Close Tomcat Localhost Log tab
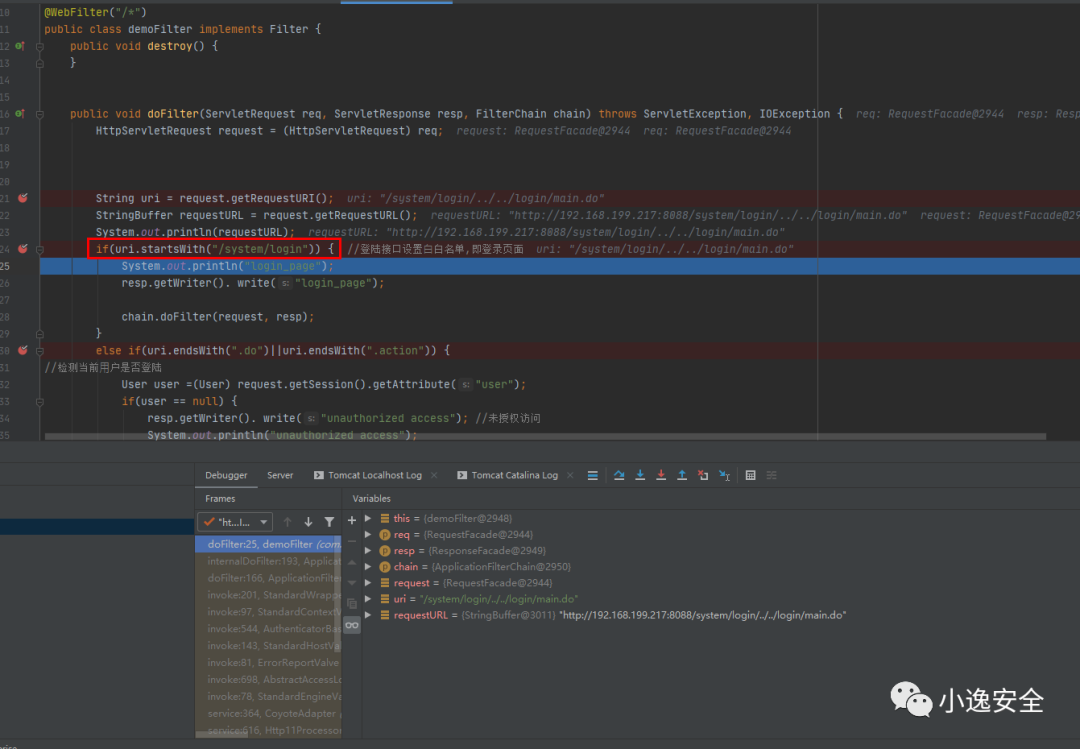The image size is (1080, 749). pos(434,475)
